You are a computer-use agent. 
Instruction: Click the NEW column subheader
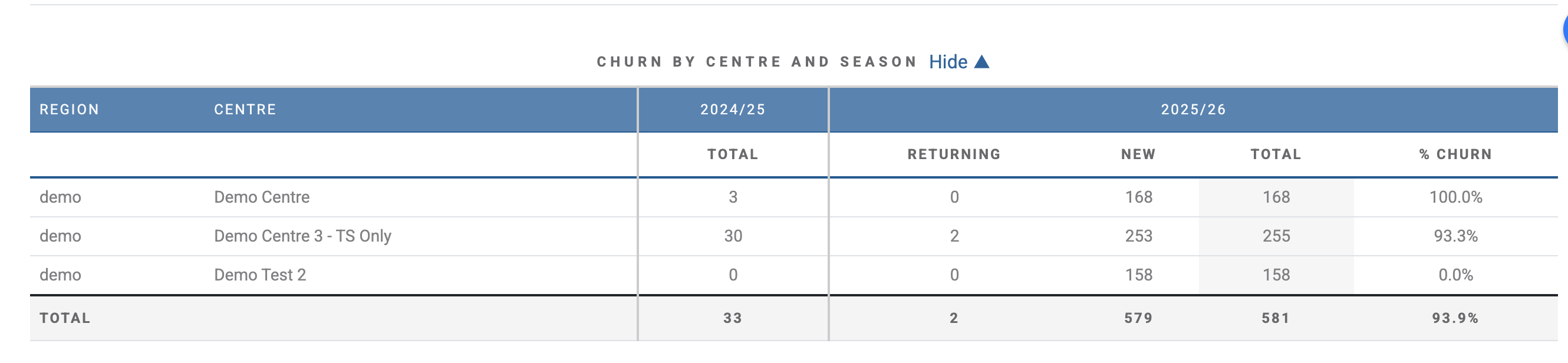1138,154
